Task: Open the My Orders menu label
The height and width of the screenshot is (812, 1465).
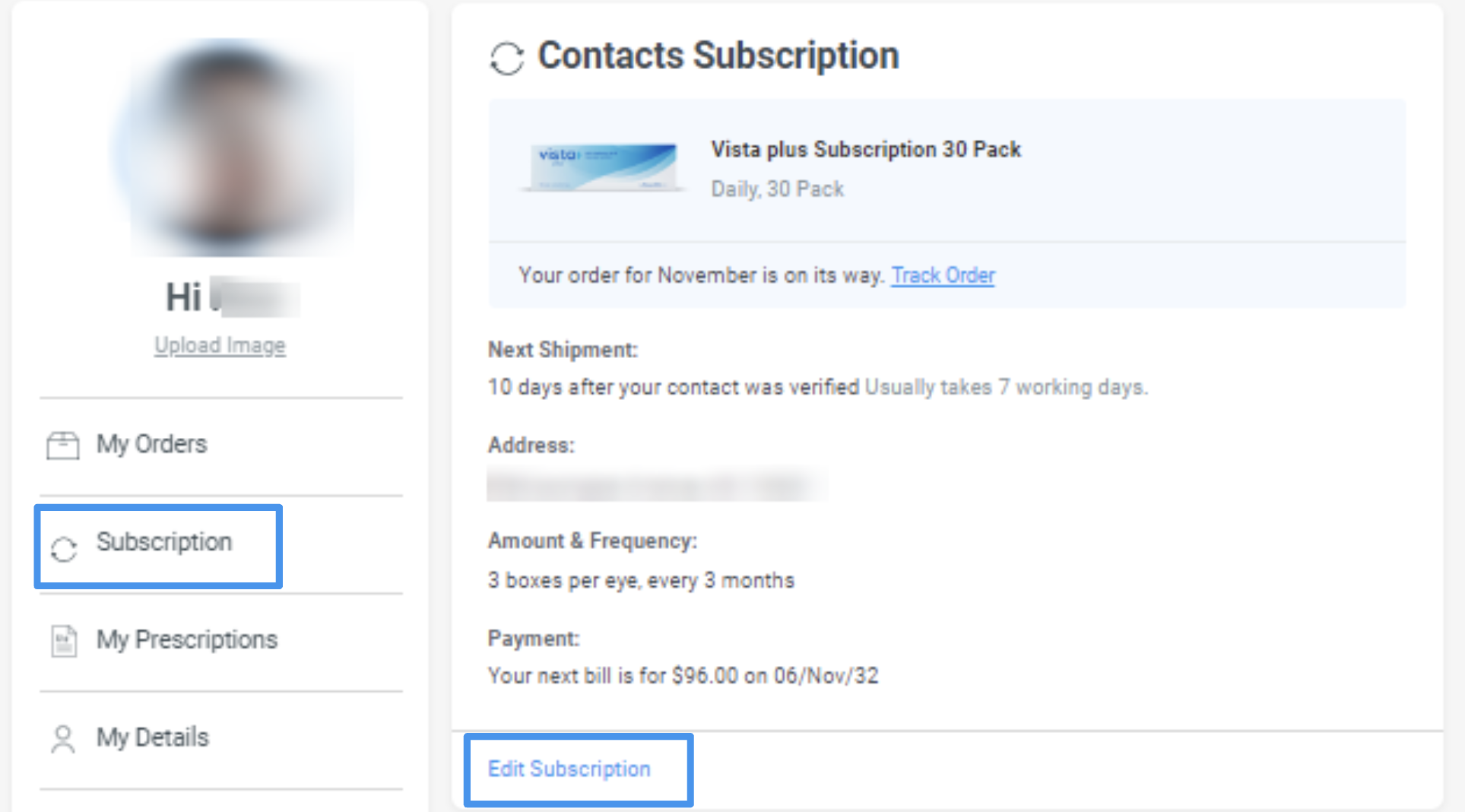Action: pyautogui.click(x=151, y=444)
